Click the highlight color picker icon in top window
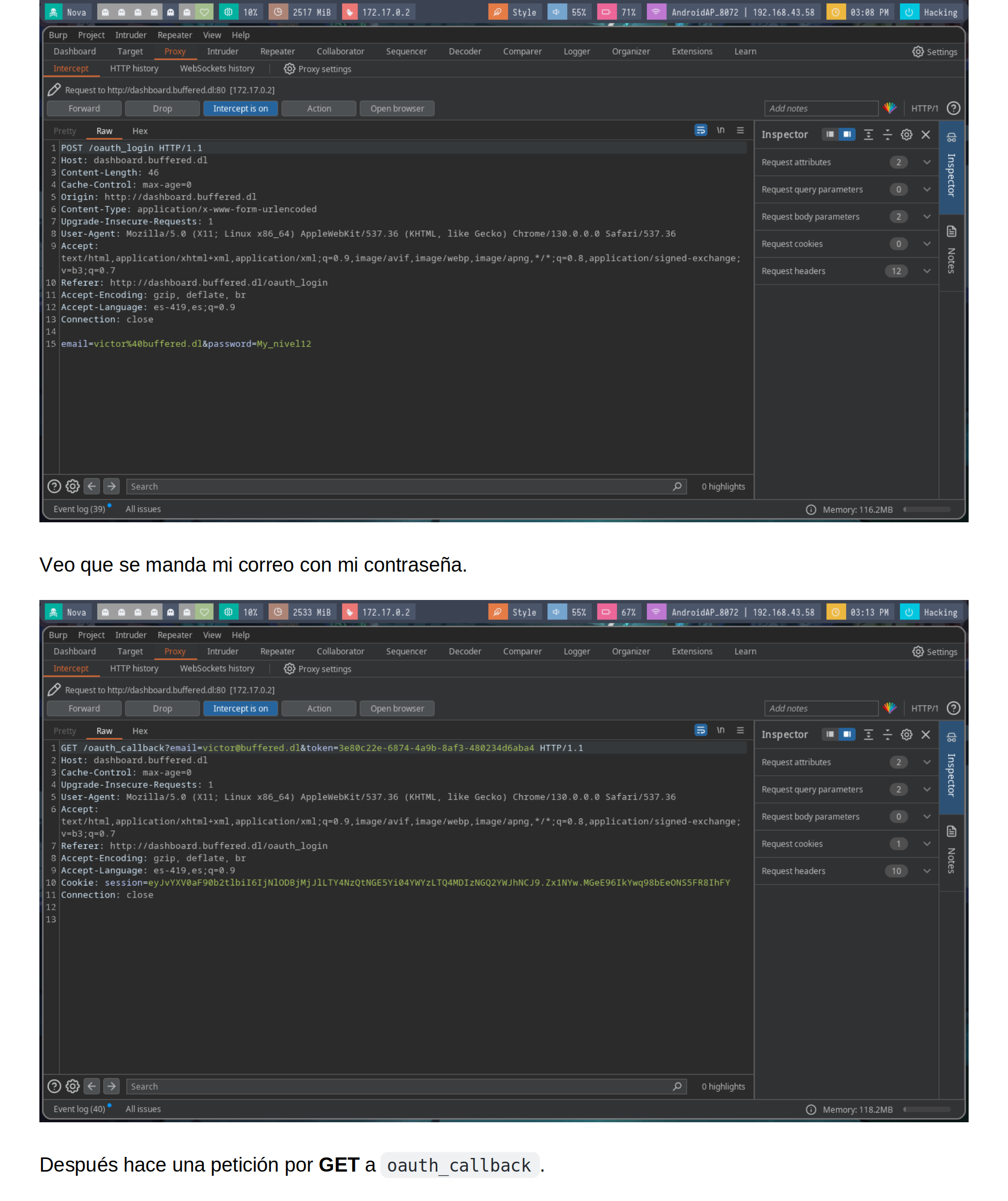The image size is (1008, 1201). pyautogui.click(x=889, y=108)
